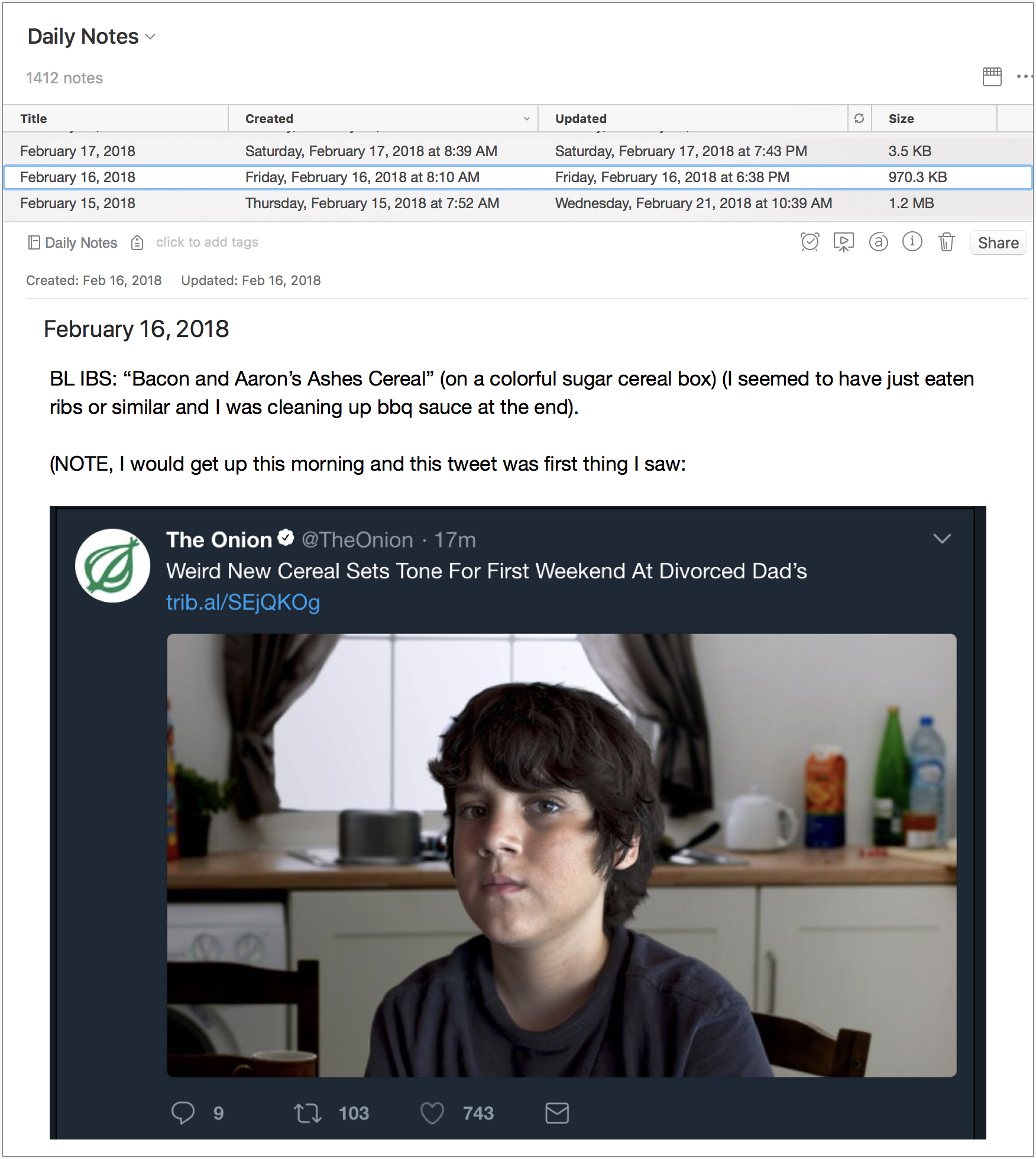Toggle the note list view icon
1036x1159 pixels.
pos(992,76)
